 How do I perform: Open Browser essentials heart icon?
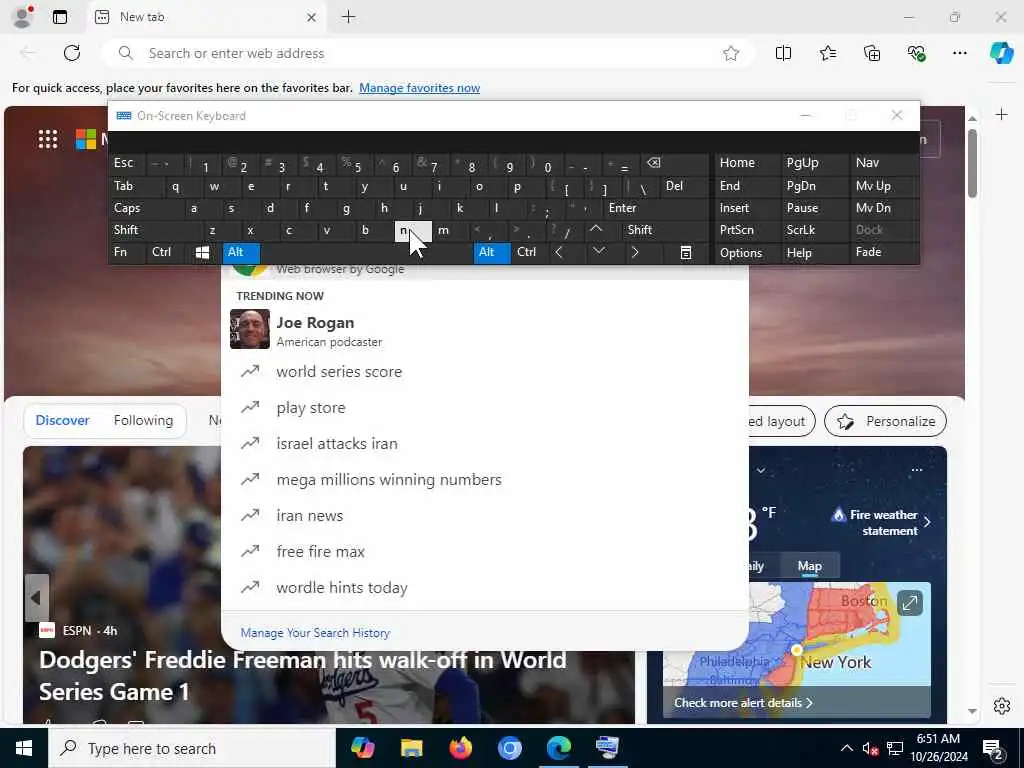click(x=916, y=54)
